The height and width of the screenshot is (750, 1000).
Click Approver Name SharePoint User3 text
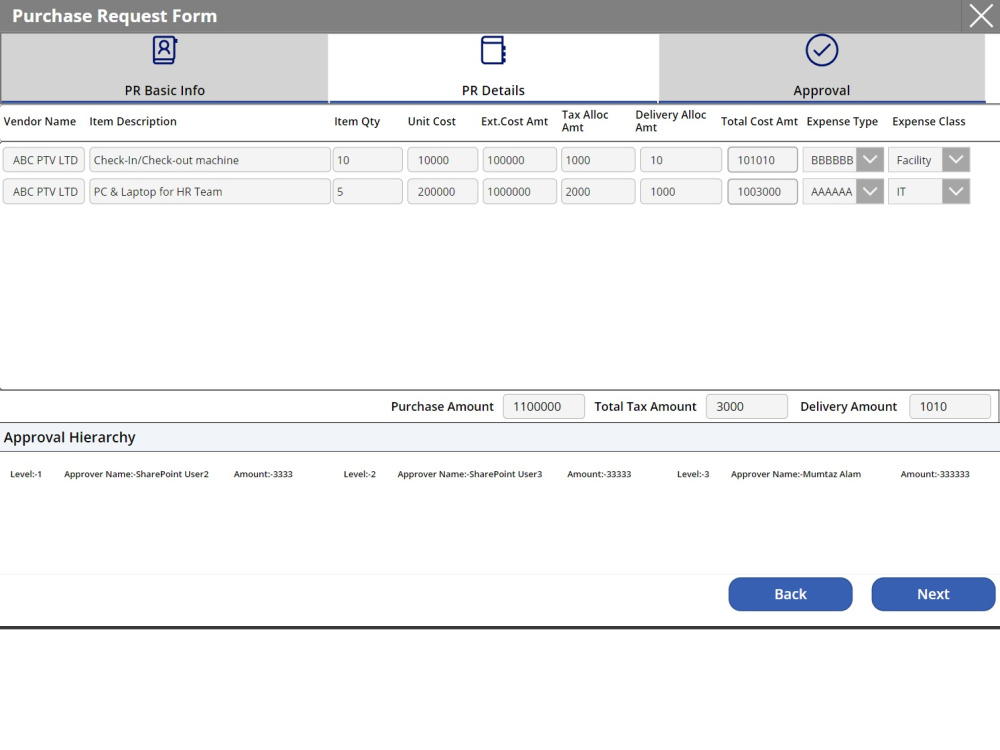470,474
